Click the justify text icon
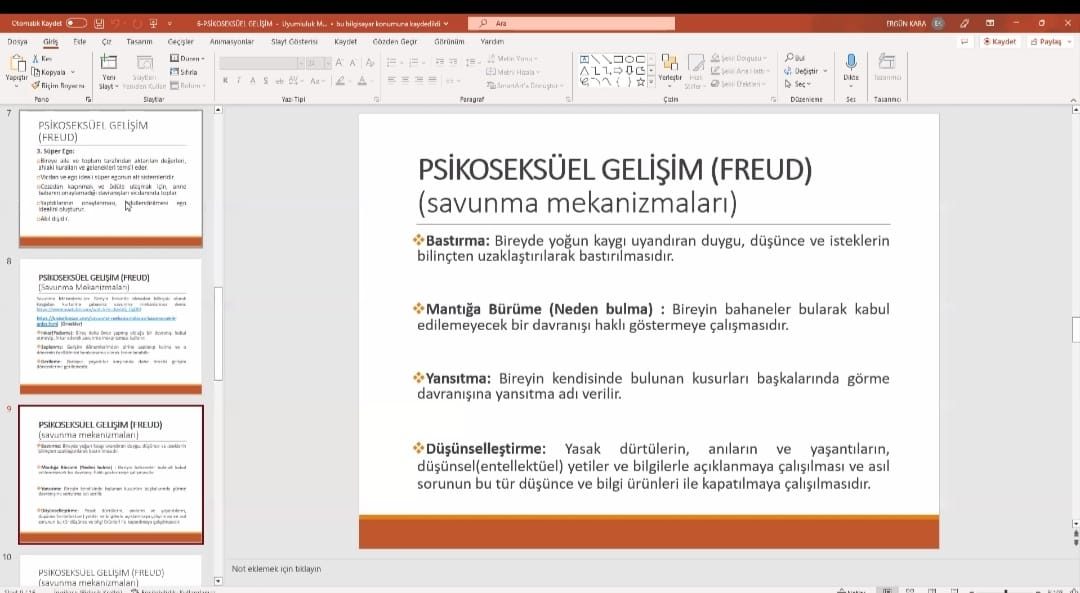The width and height of the screenshot is (1080, 593). (433, 81)
